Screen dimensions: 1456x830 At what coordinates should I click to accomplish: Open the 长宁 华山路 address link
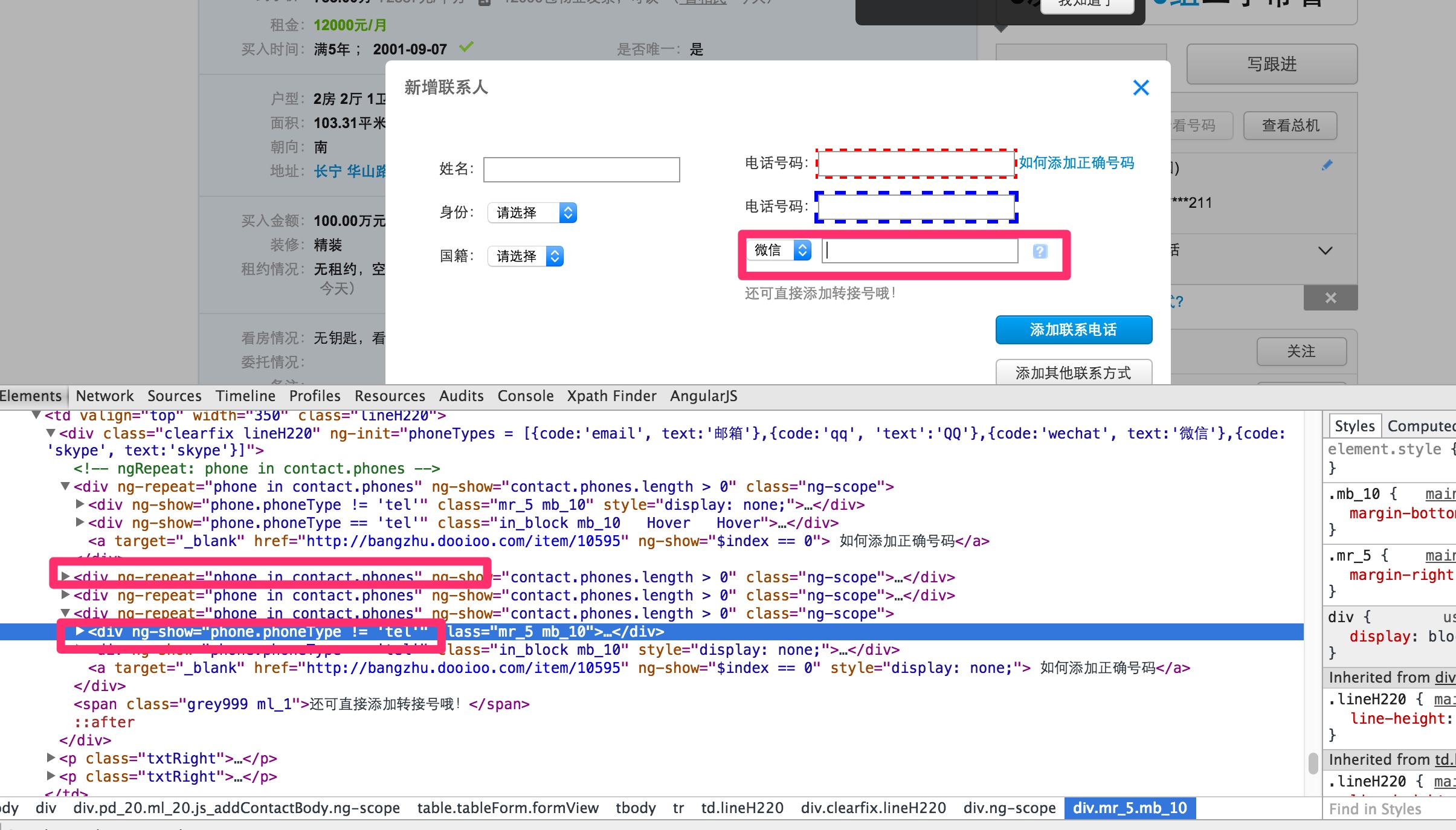coord(350,172)
